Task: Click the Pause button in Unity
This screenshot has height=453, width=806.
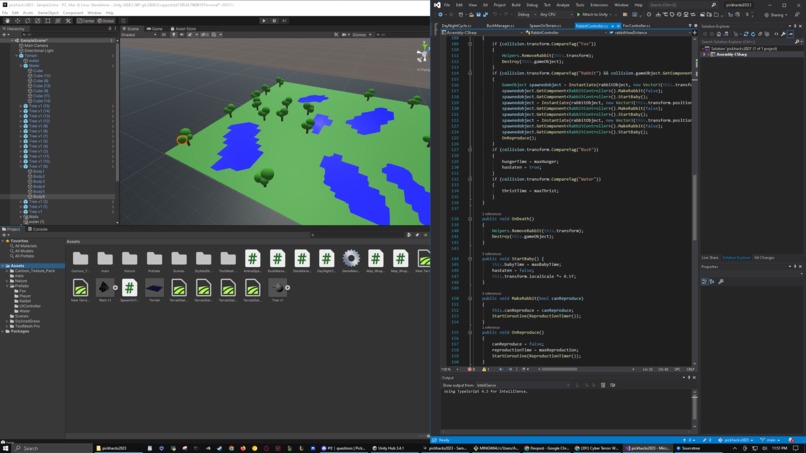Action: click(x=274, y=21)
